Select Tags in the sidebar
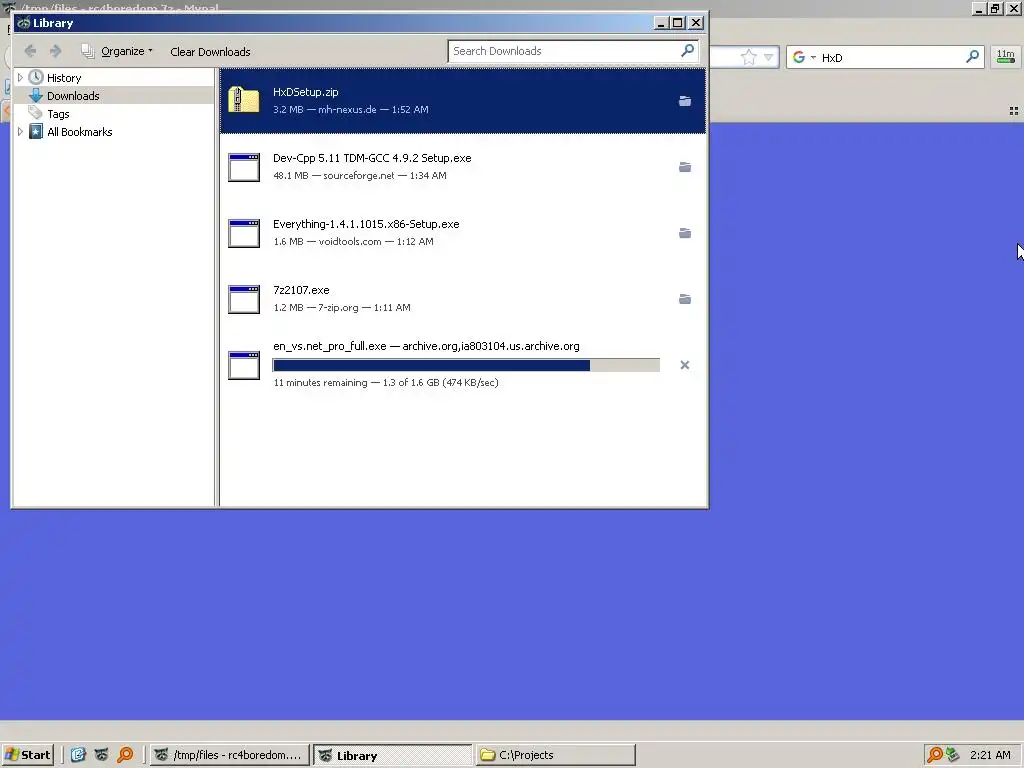 (58, 114)
